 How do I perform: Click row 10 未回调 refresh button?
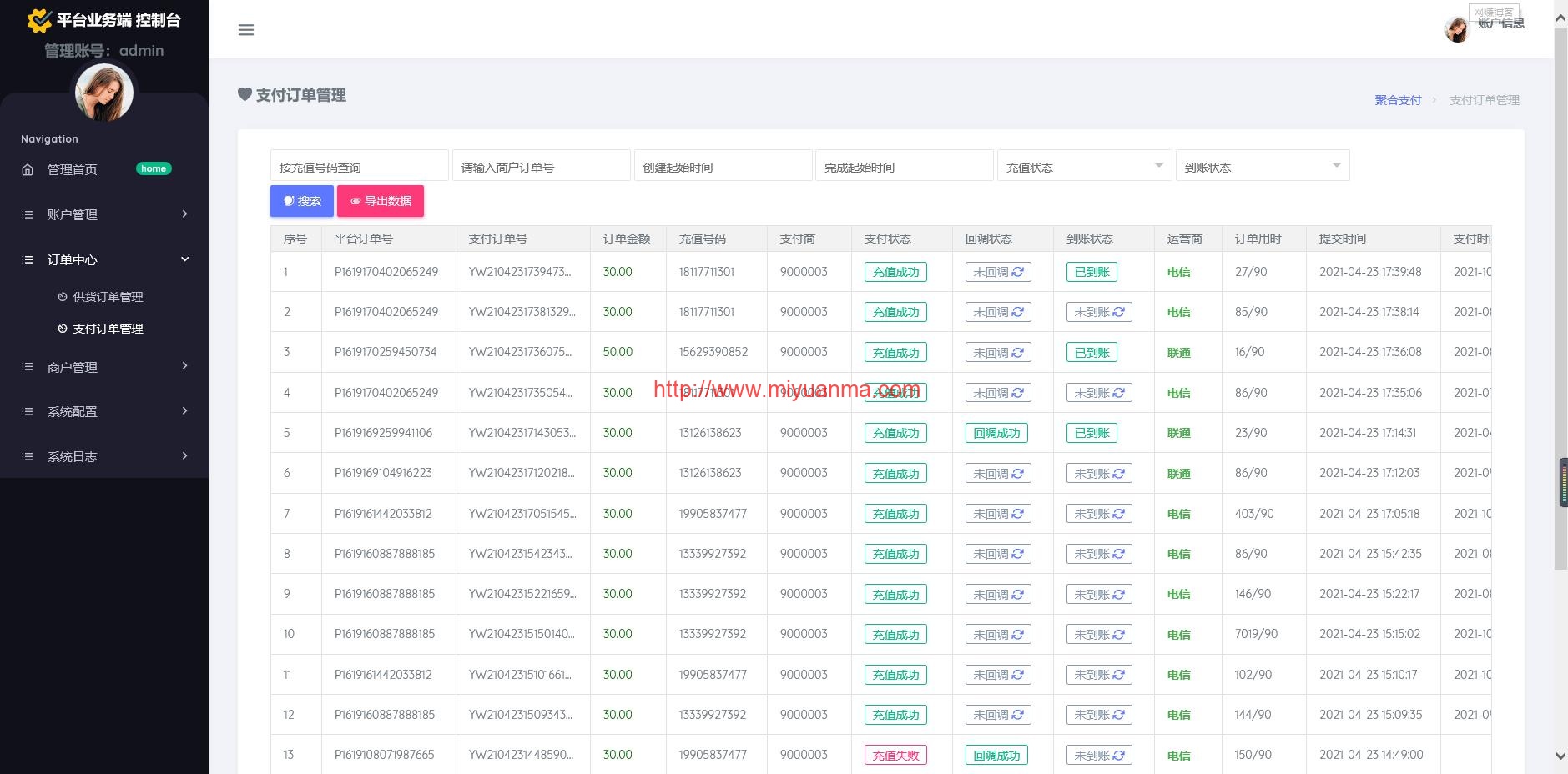998,635
